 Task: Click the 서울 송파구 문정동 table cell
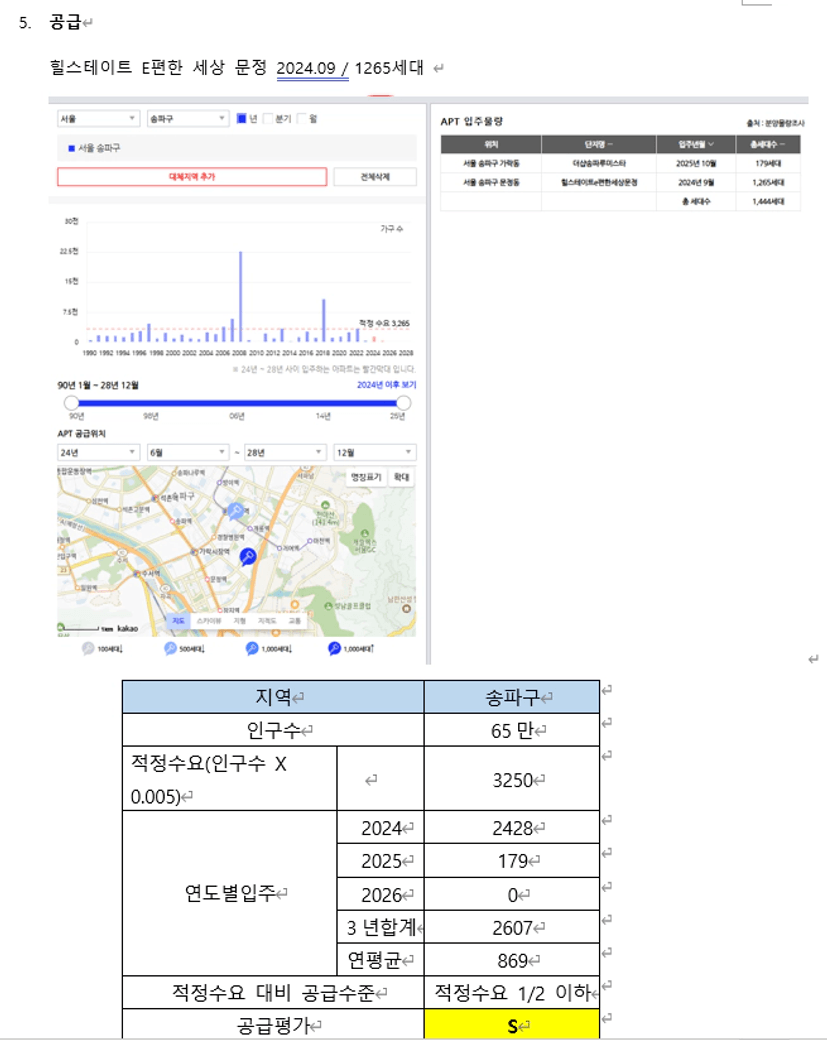point(491,182)
